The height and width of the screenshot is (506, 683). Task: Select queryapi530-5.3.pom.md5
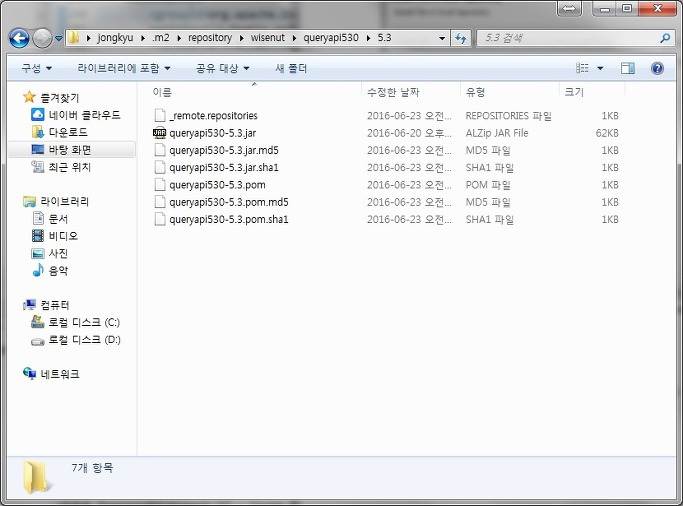229,202
